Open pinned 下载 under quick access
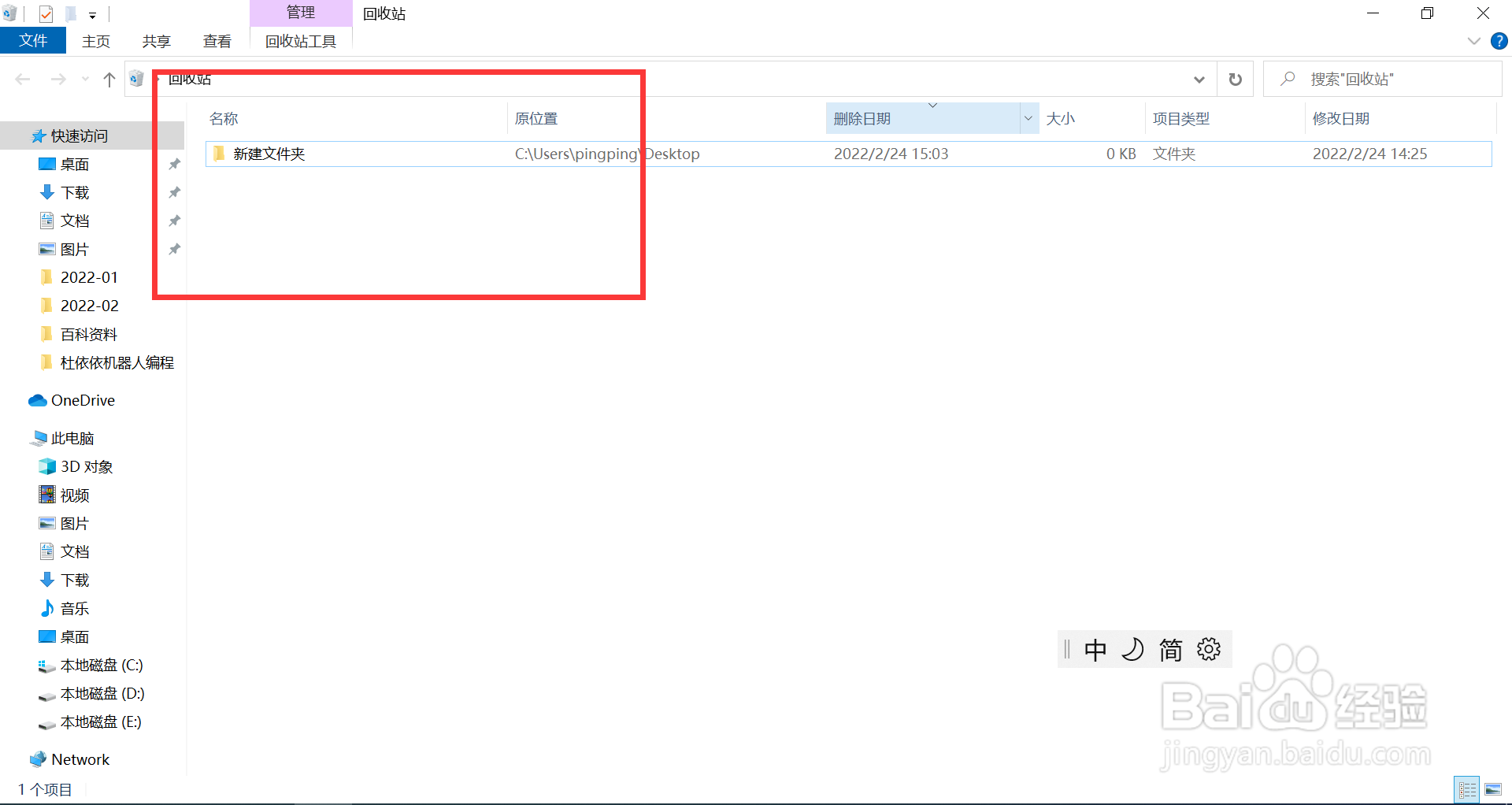 [75, 192]
